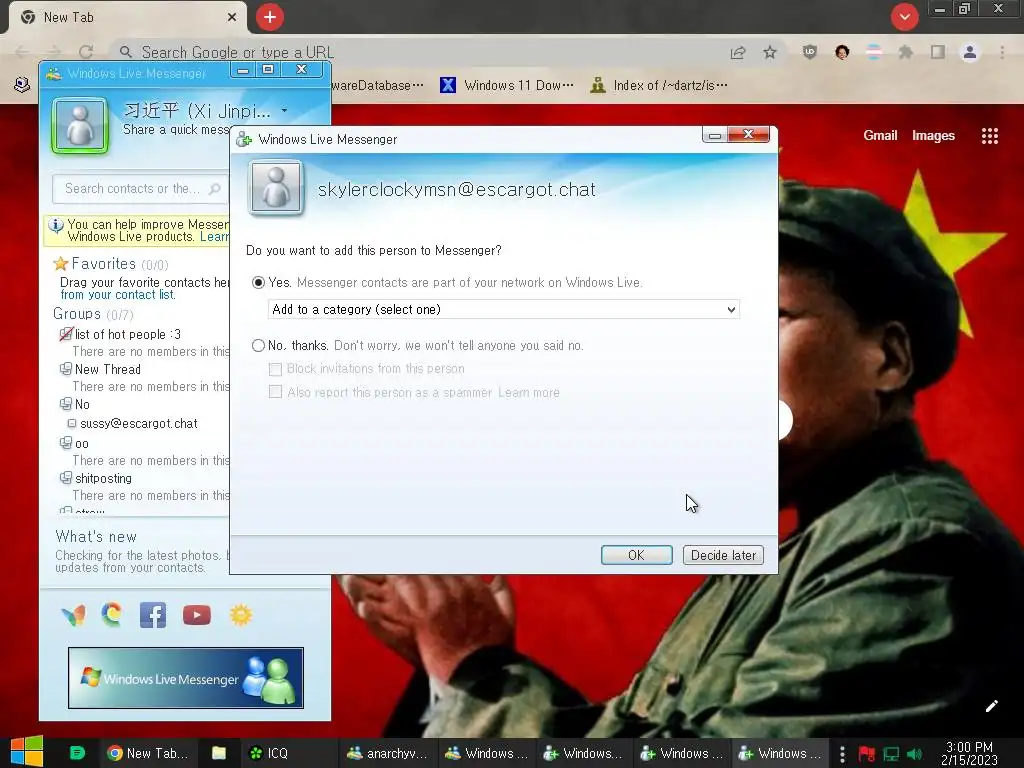Switch to anarchyv… taskbar item

coord(387,753)
